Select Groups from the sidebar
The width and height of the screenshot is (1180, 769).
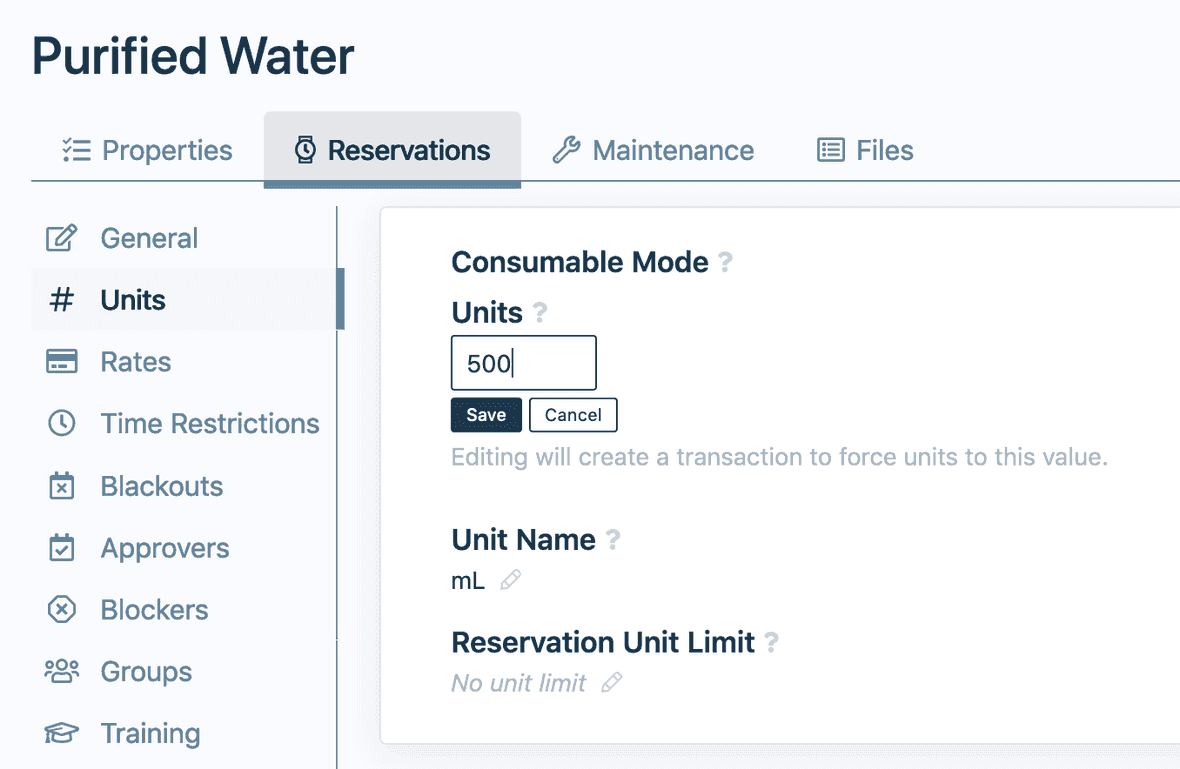146,672
